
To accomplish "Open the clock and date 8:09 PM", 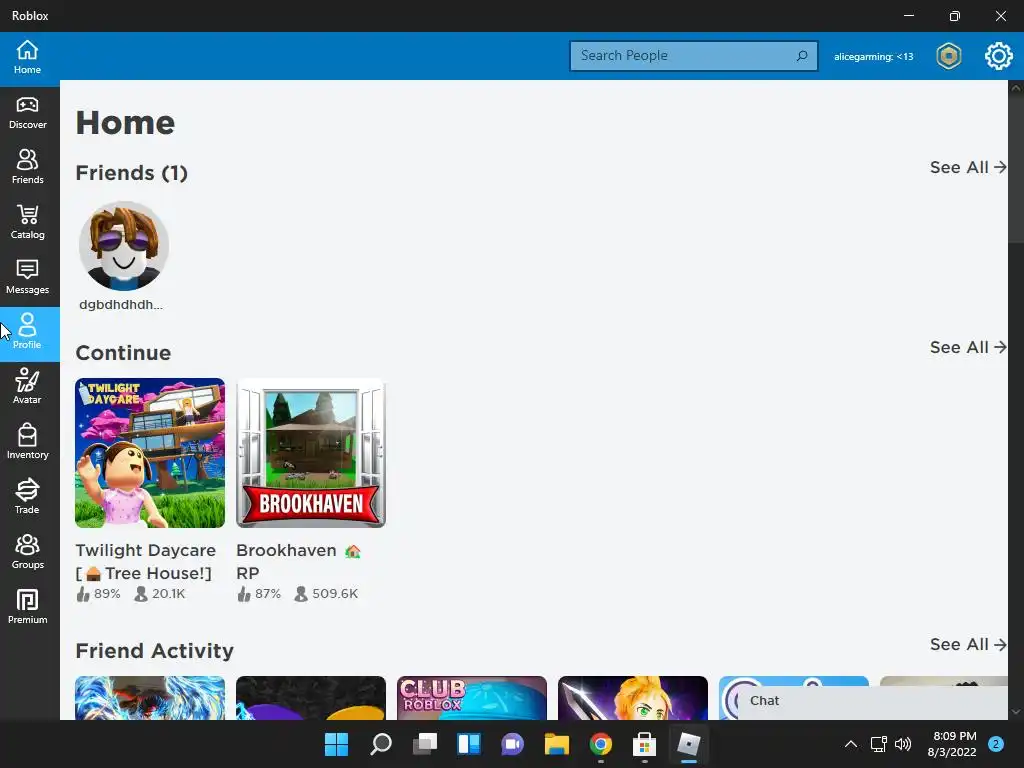I will [x=952, y=744].
